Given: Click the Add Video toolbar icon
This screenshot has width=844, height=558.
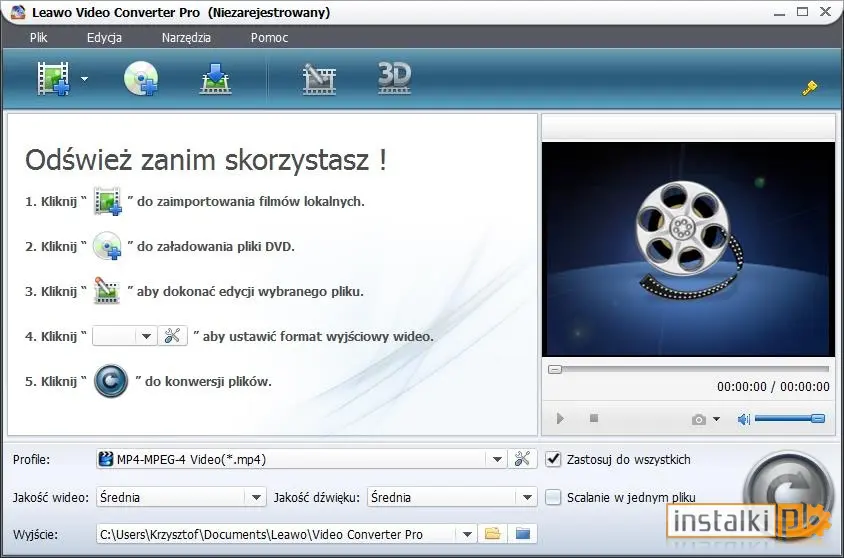Looking at the screenshot, I should [53, 79].
